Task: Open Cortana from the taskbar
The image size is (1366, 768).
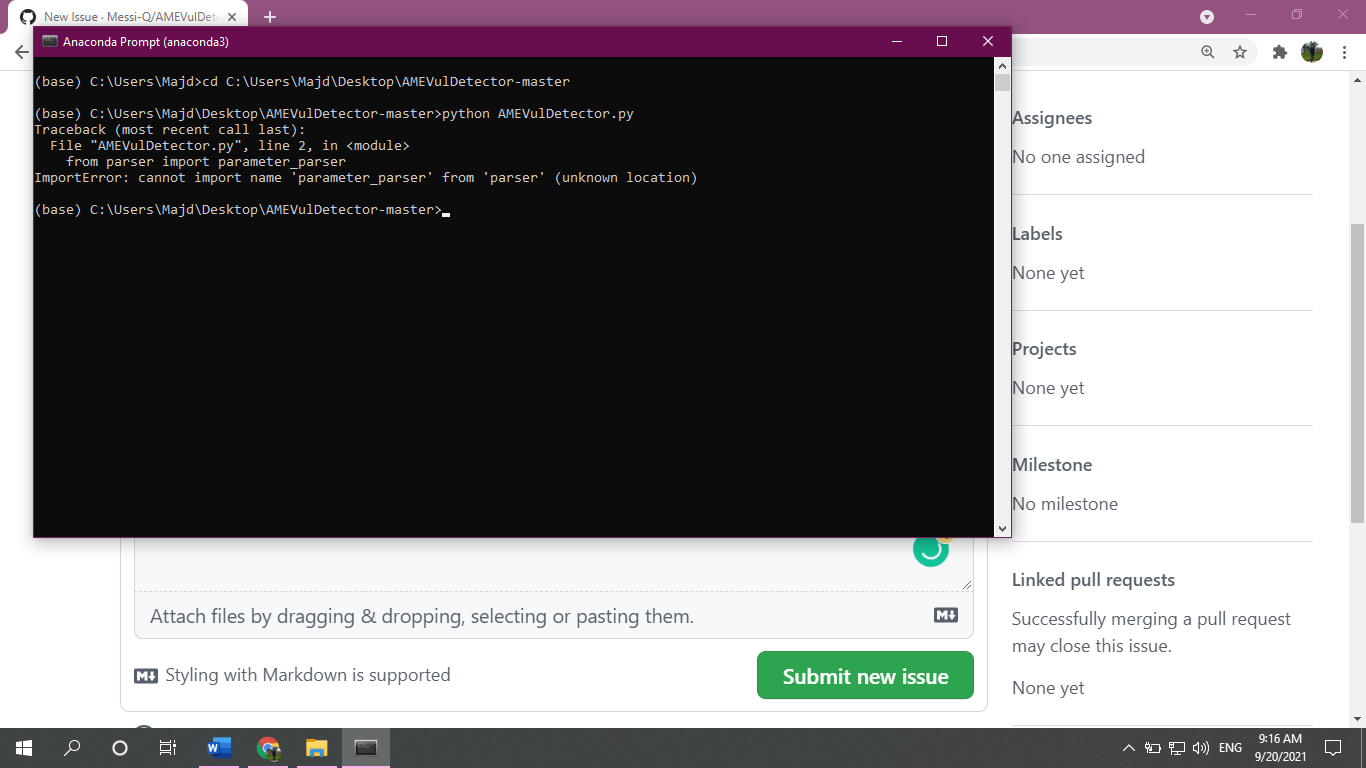Action: tap(120, 748)
